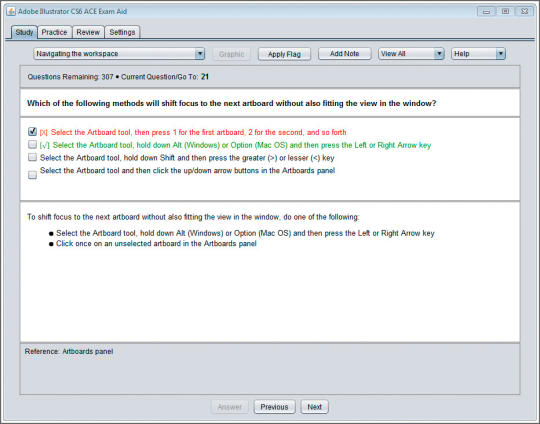Image resolution: width=540 pixels, height=424 pixels.
Task: Click the Apply Flag button
Action: (x=284, y=54)
